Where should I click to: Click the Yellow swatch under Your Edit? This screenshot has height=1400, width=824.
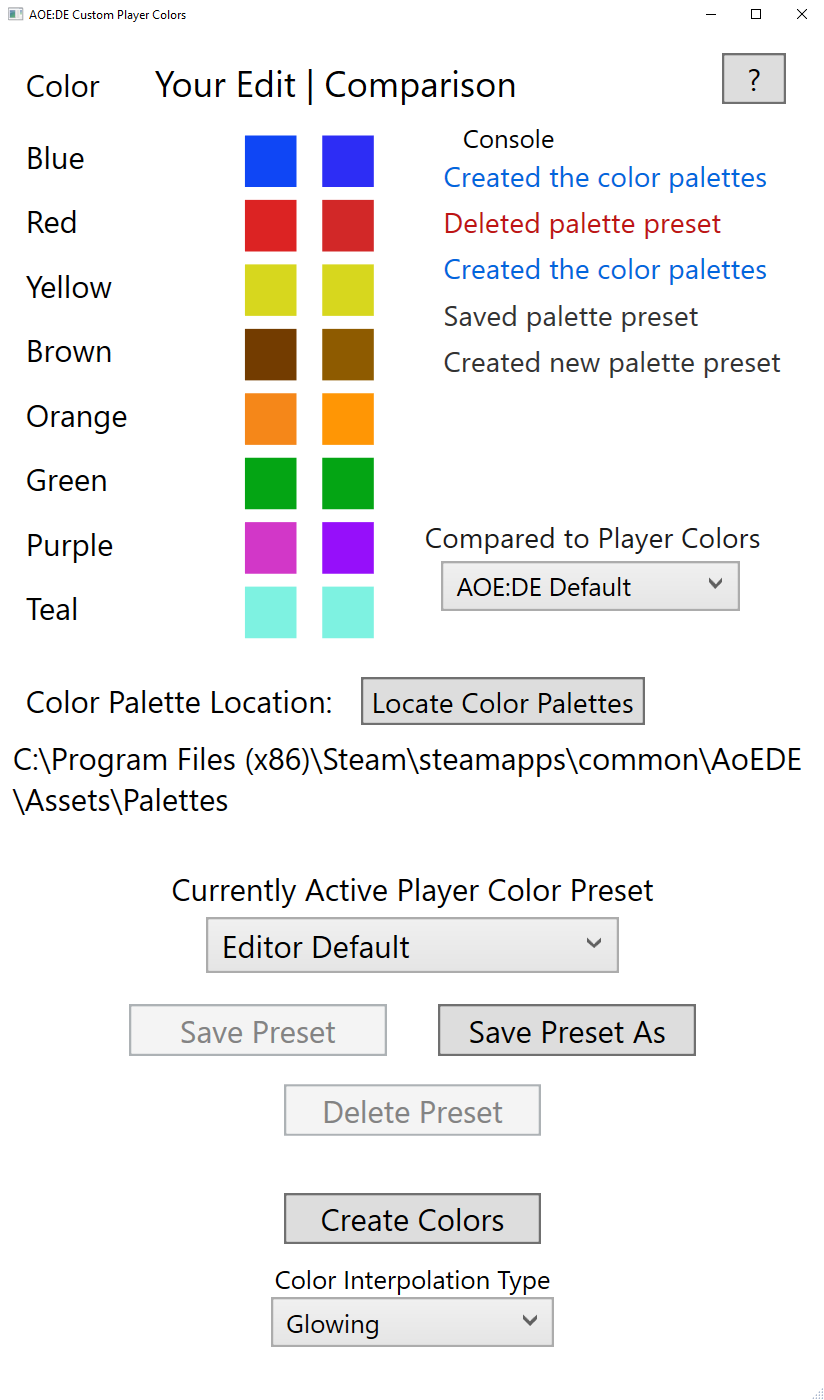pyautogui.click(x=270, y=290)
